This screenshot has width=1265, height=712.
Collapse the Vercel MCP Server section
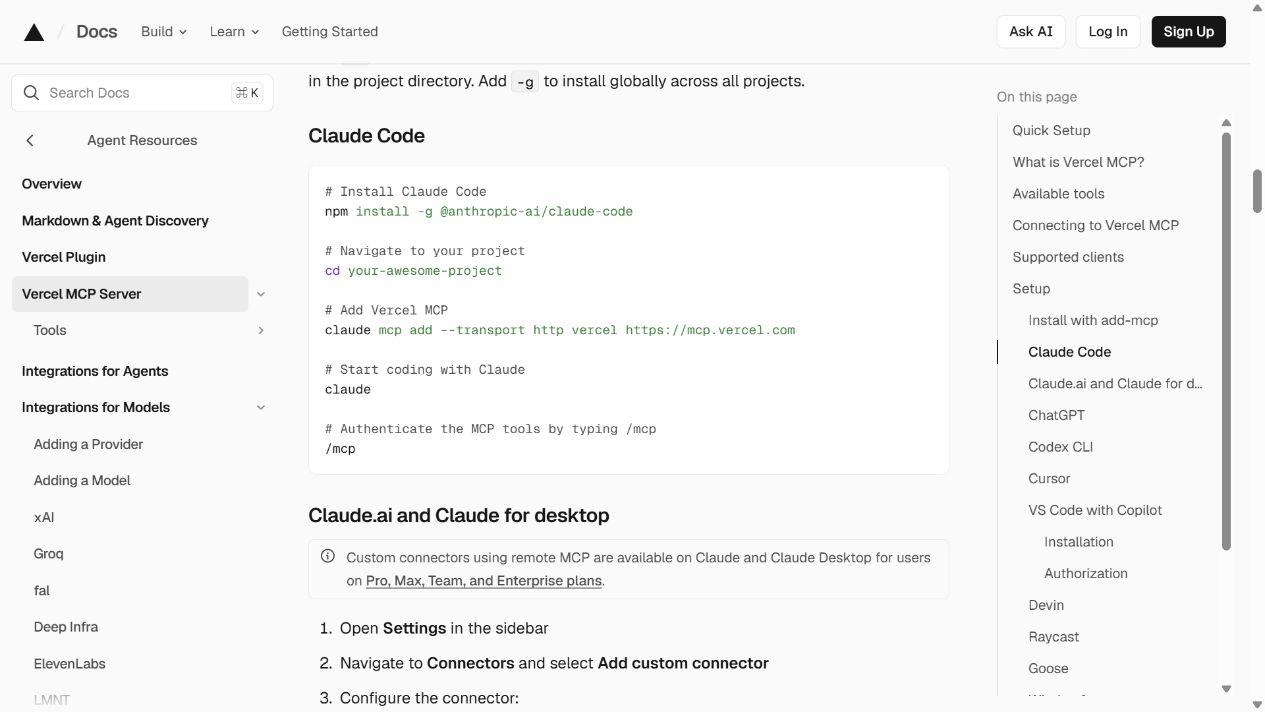click(261, 294)
